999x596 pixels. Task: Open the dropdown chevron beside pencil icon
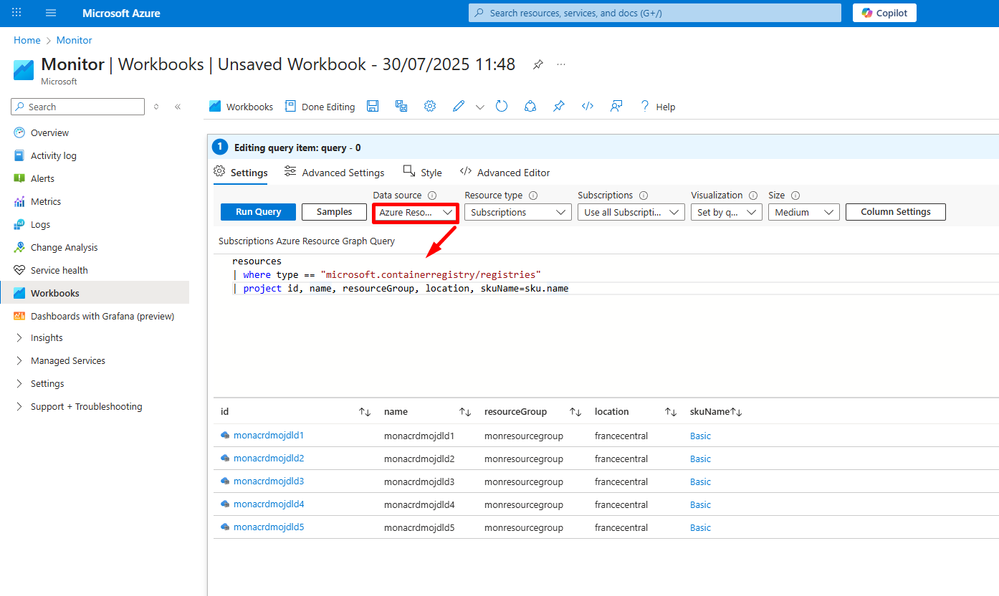[x=480, y=107]
